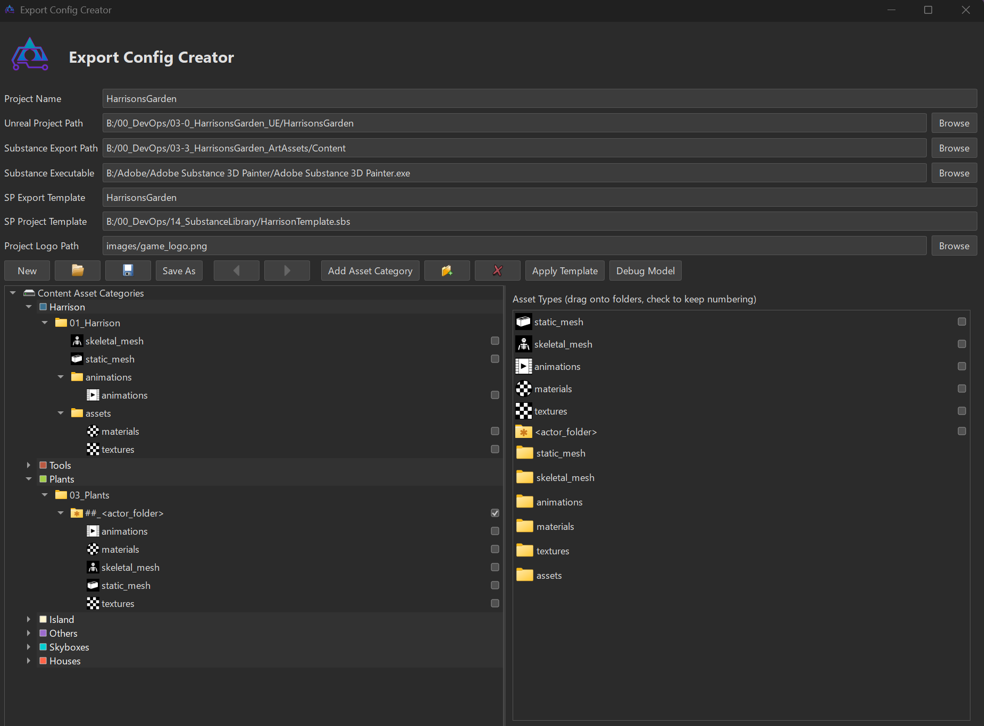
Task: Click the Debug Model button
Action: [645, 270]
